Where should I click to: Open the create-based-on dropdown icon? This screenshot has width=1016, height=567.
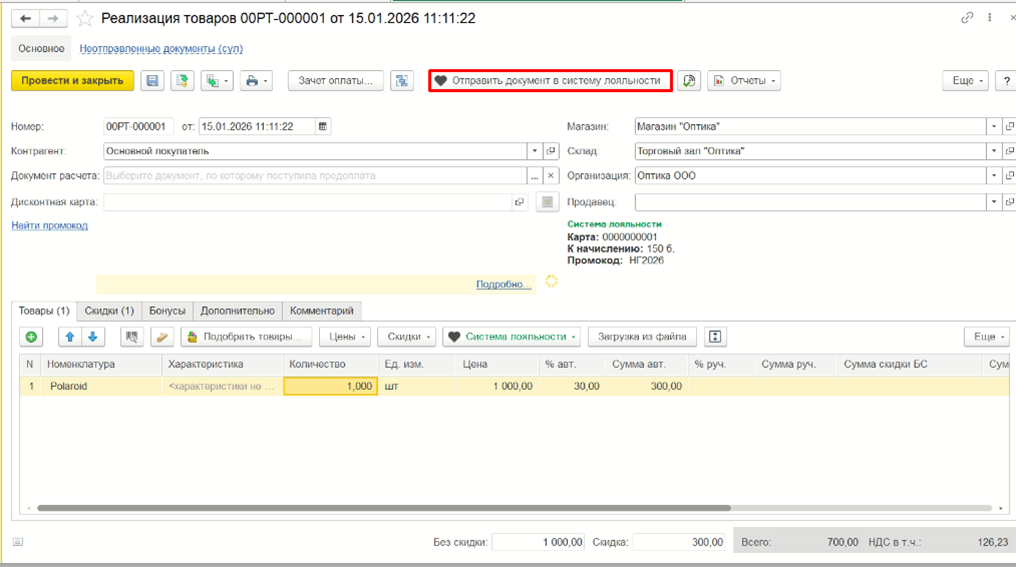[216, 81]
